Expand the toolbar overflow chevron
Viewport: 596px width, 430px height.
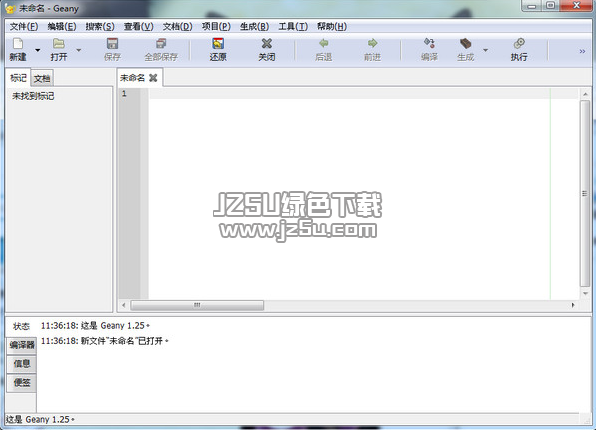click(x=582, y=51)
